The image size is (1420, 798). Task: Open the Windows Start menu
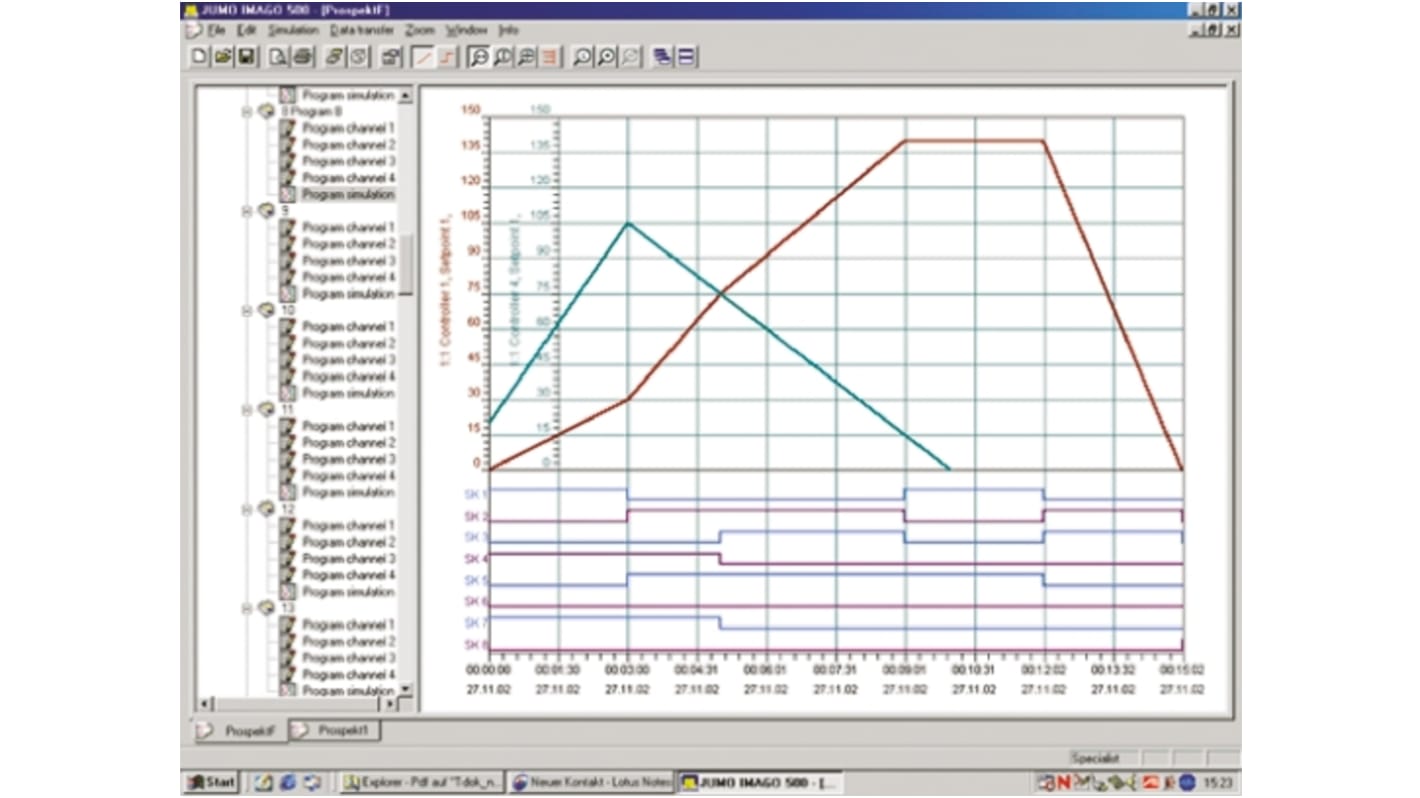pyautogui.click(x=213, y=782)
